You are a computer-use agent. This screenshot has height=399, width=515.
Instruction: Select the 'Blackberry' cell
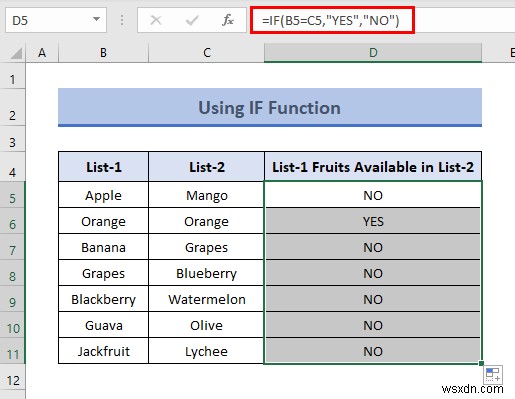point(103,299)
